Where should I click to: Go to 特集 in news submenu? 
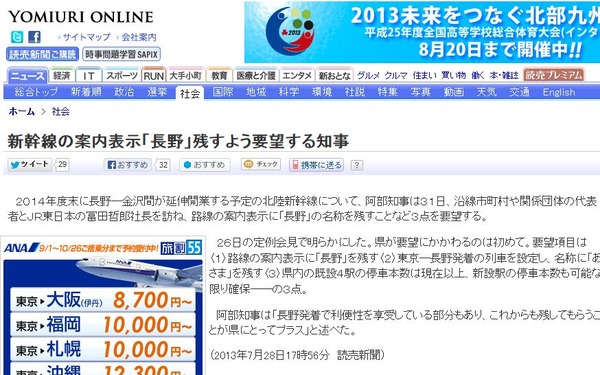click(x=387, y=92)
